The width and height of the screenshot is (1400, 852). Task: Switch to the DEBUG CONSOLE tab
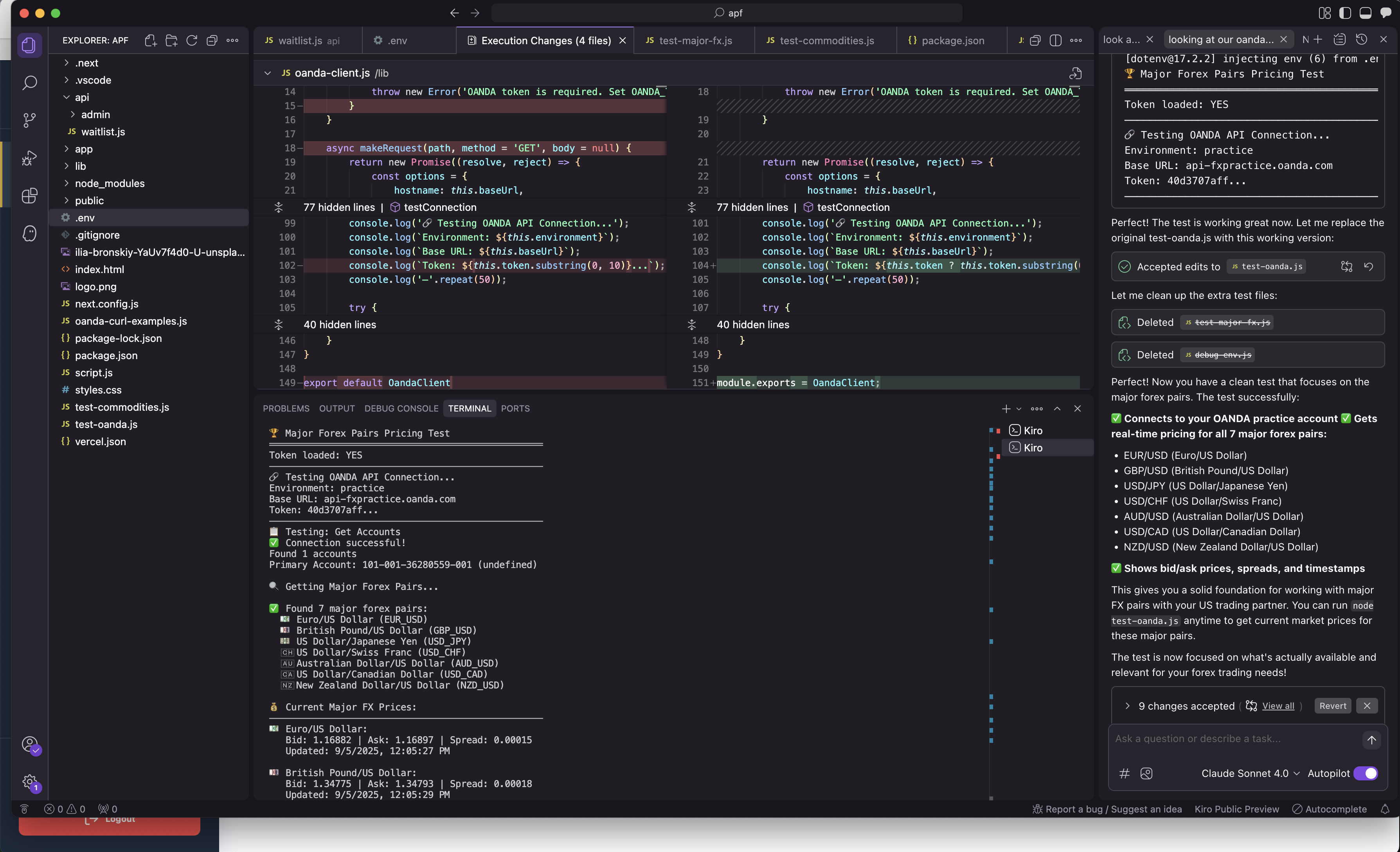[401, 408]
